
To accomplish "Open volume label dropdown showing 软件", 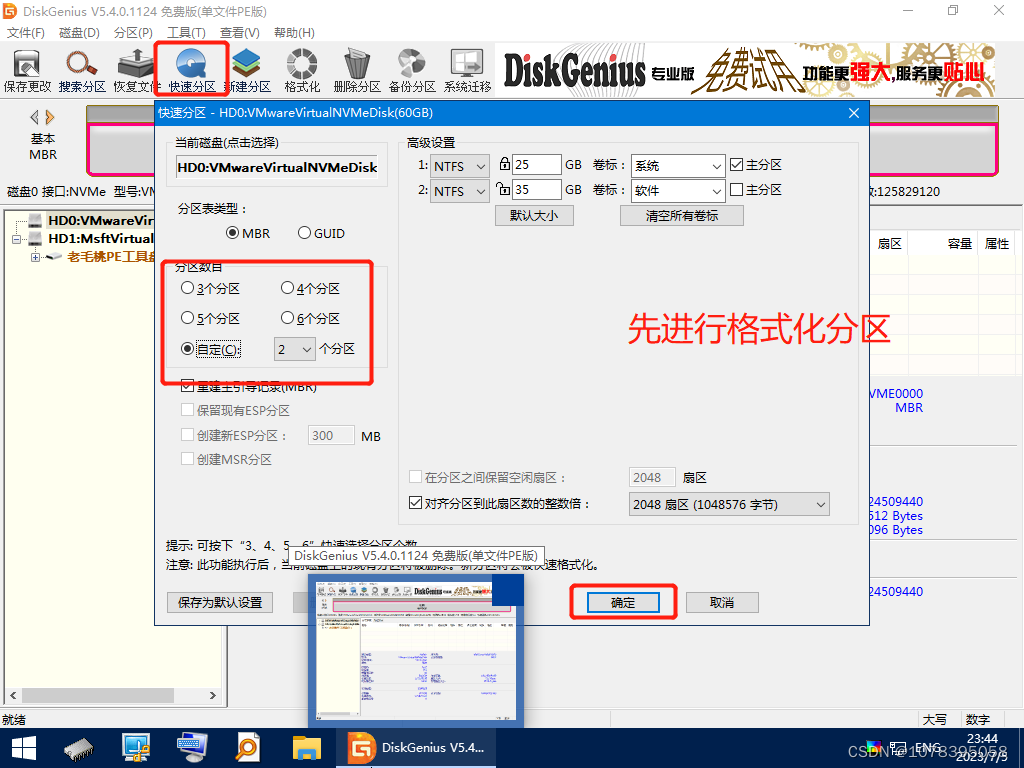I will point(678,191).
